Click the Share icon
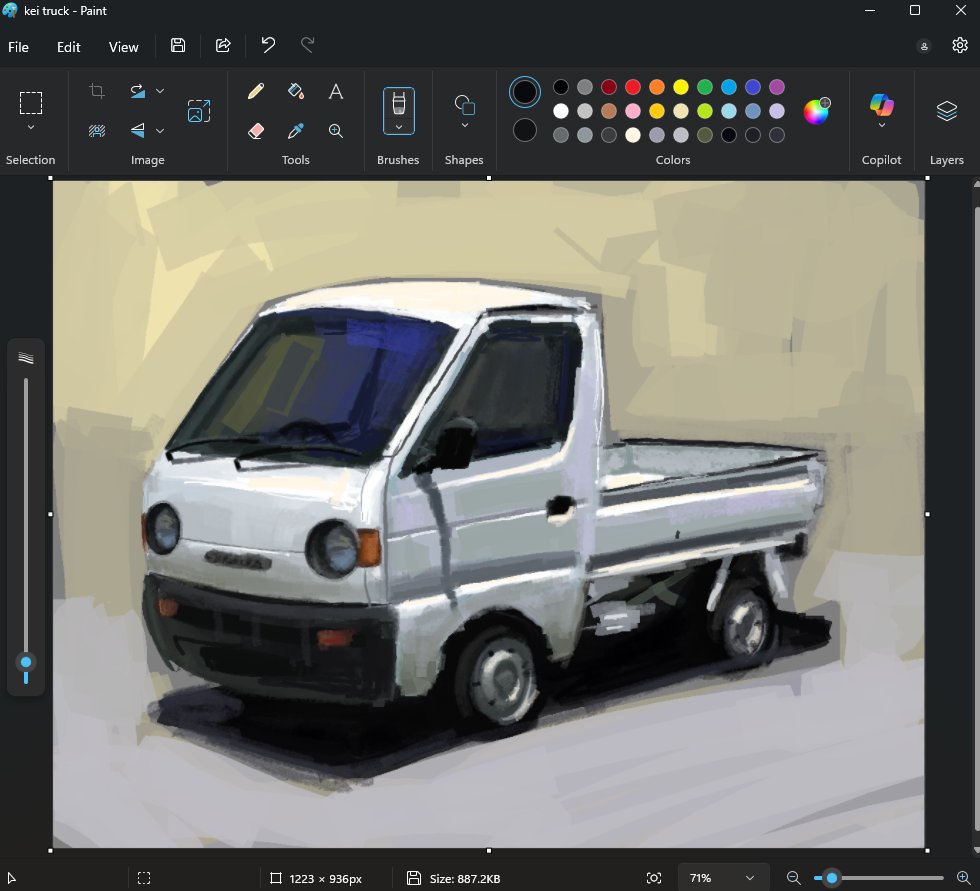The width and height of the screenshot is (980, 891). click(x=223, y=46)
